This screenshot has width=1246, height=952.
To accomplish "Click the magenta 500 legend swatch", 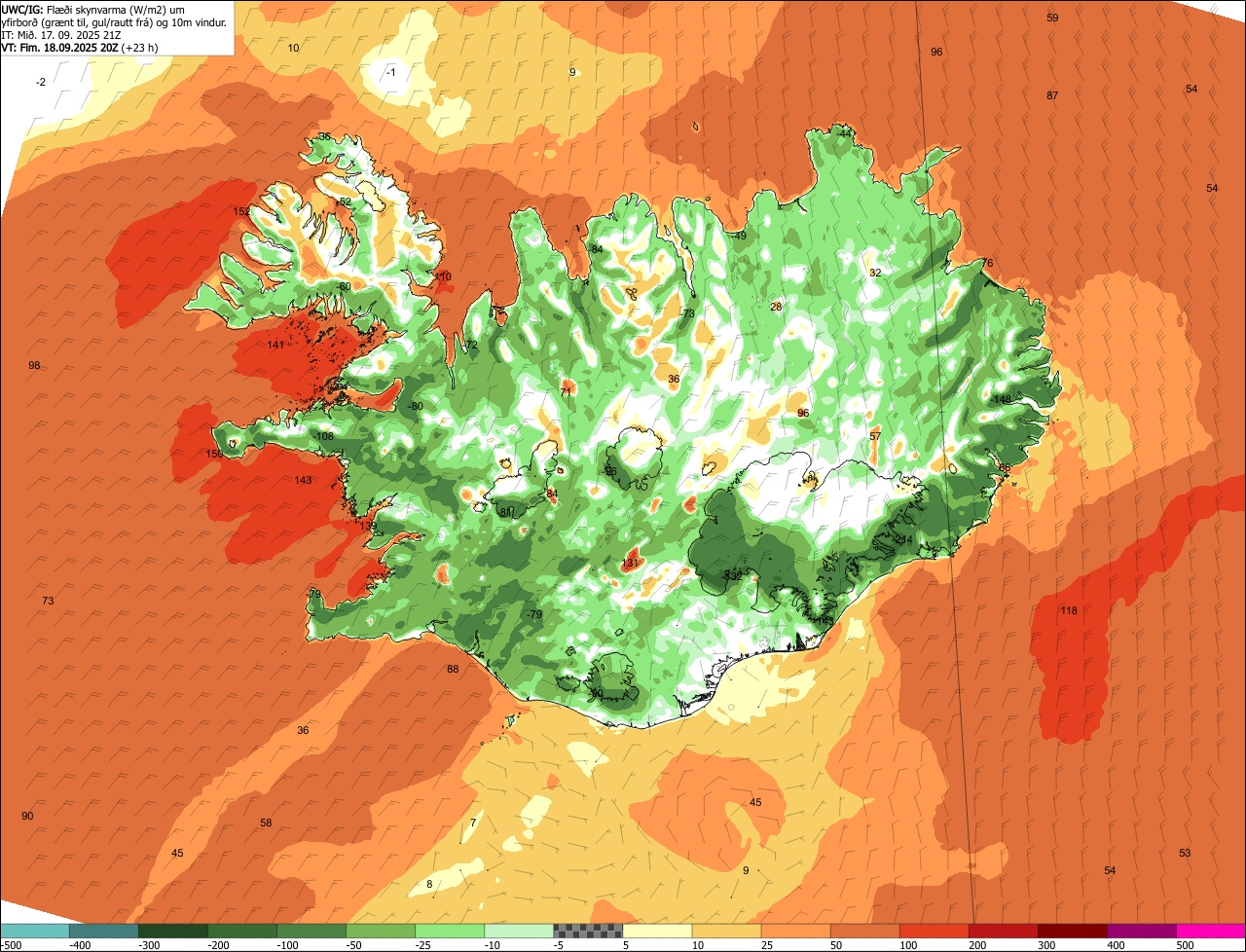I will (1210, 931).
